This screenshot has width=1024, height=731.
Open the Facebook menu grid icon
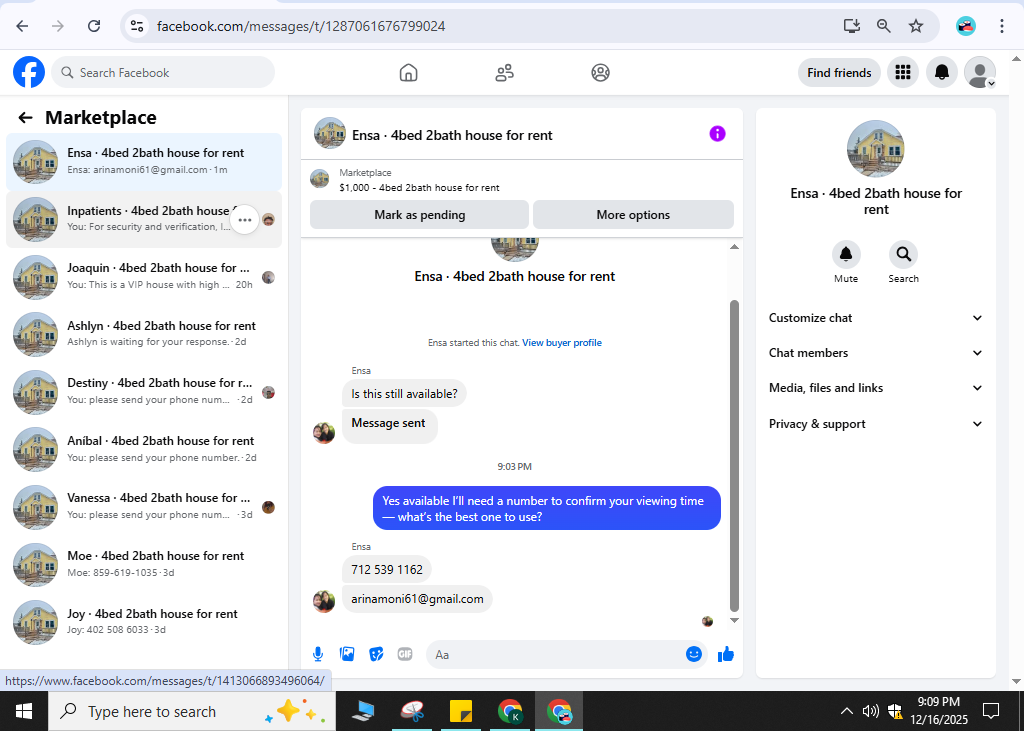(903, 73)
